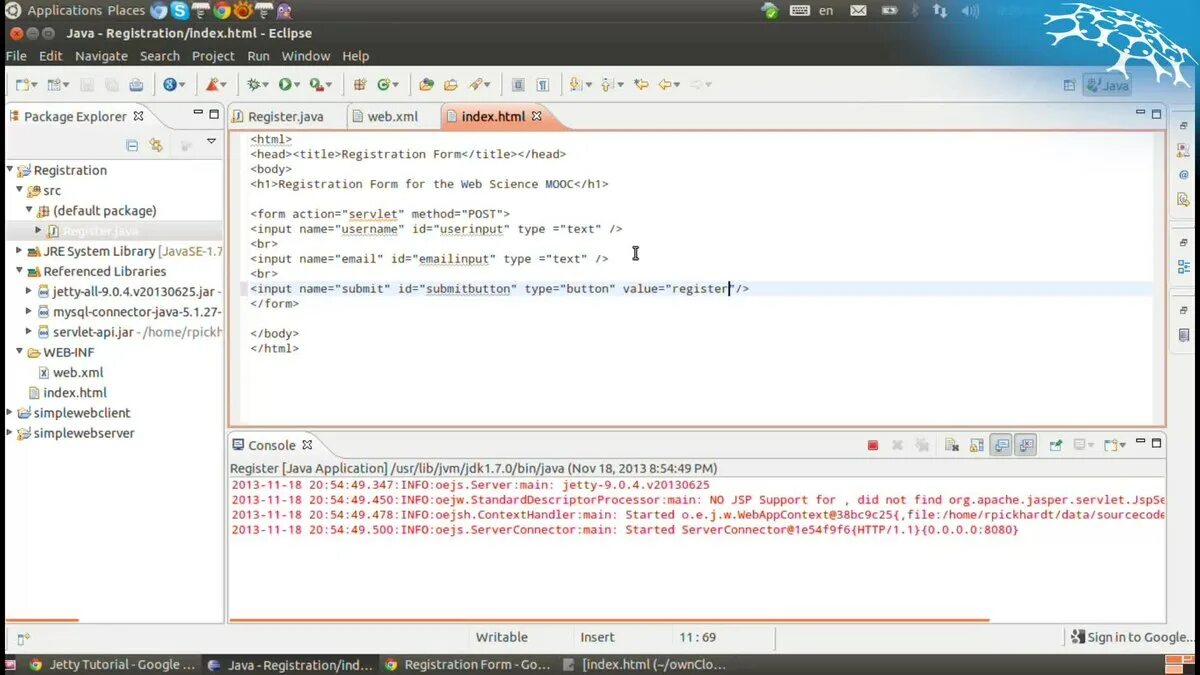Switch to Registration Form browser taskbar window
The image size is (1200, 675).
point(467,664)
